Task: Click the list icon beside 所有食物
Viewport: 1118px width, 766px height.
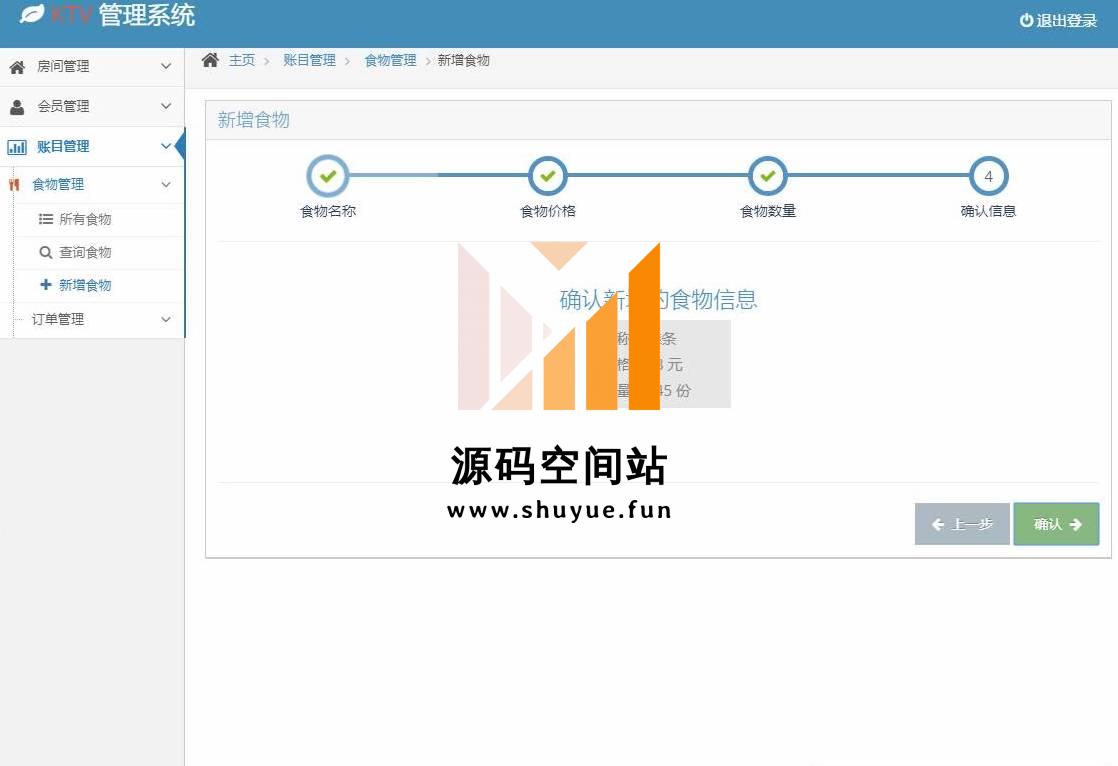Action: 46,219
